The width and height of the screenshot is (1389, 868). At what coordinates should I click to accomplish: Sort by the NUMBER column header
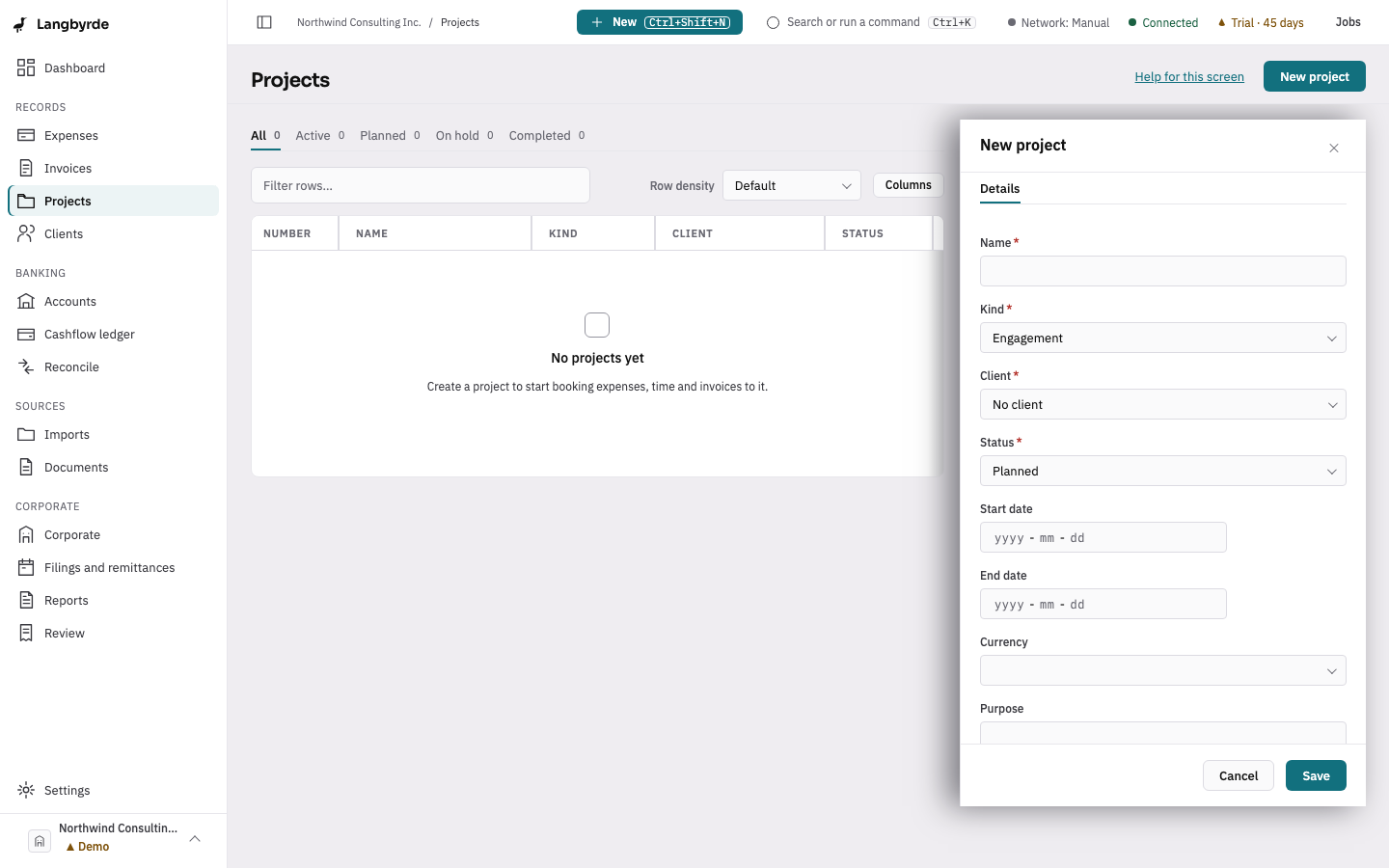click(295, 233)
